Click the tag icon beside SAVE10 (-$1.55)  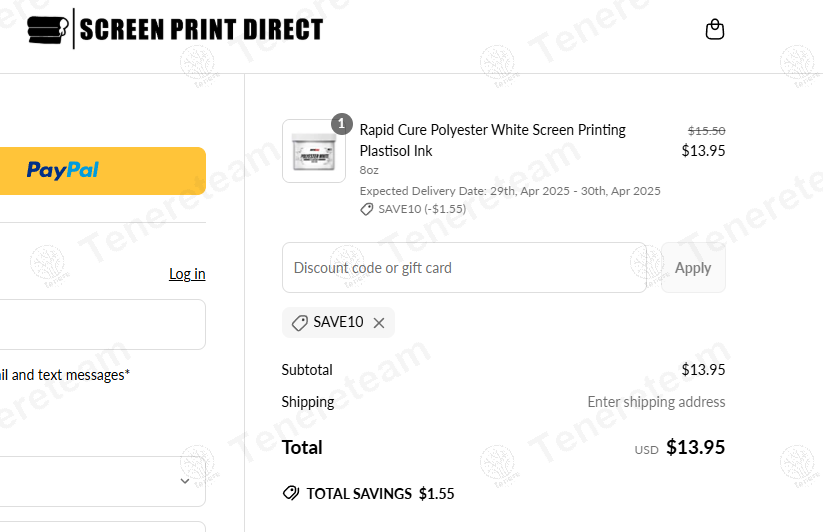[x=367, y=209]
